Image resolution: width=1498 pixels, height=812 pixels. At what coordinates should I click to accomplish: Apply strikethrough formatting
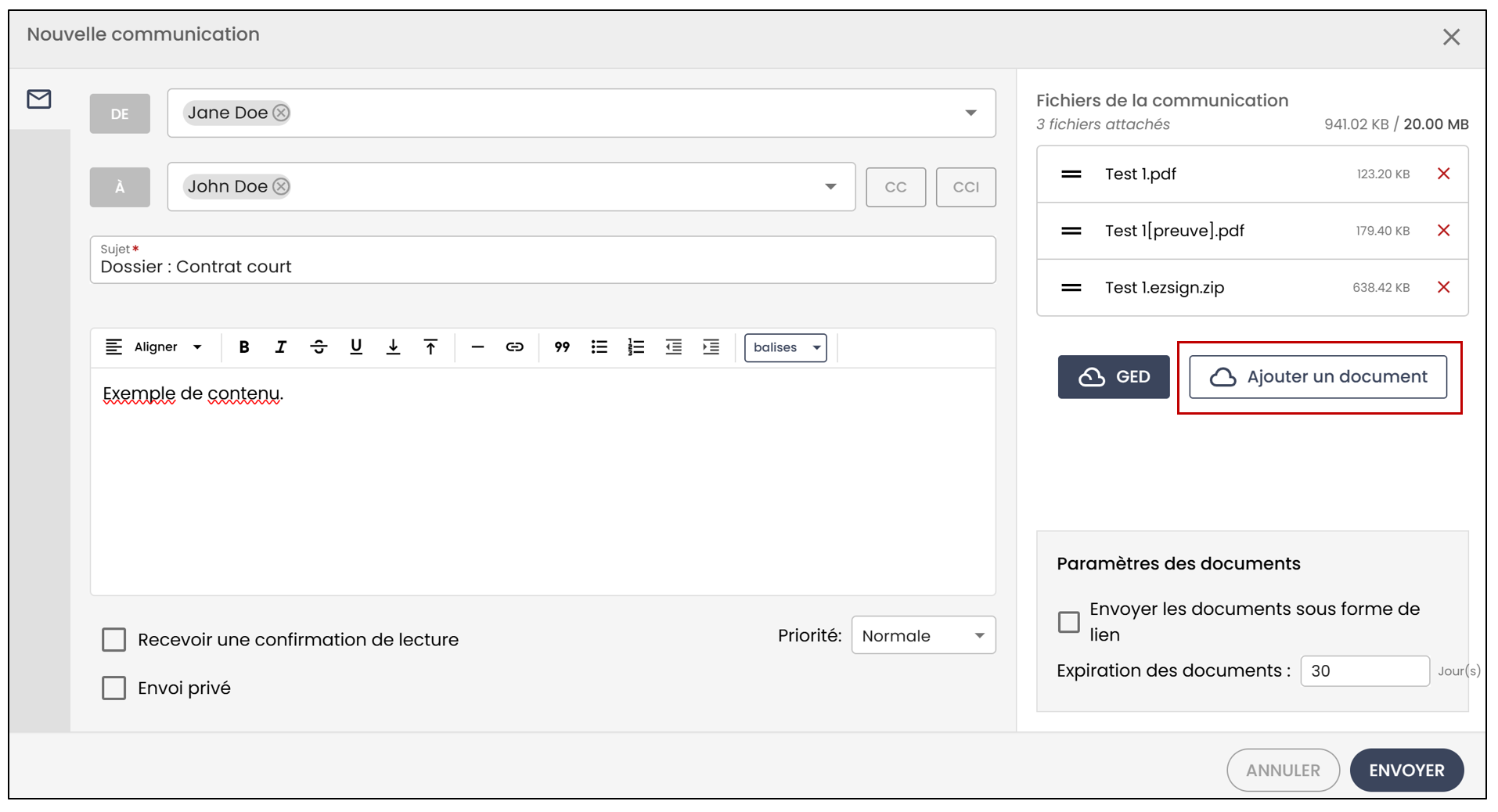click(x=319, y=347)
